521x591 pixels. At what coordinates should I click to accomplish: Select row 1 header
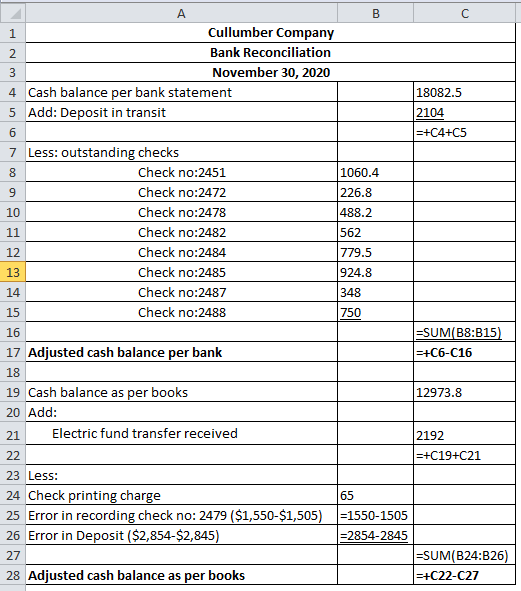12,33
